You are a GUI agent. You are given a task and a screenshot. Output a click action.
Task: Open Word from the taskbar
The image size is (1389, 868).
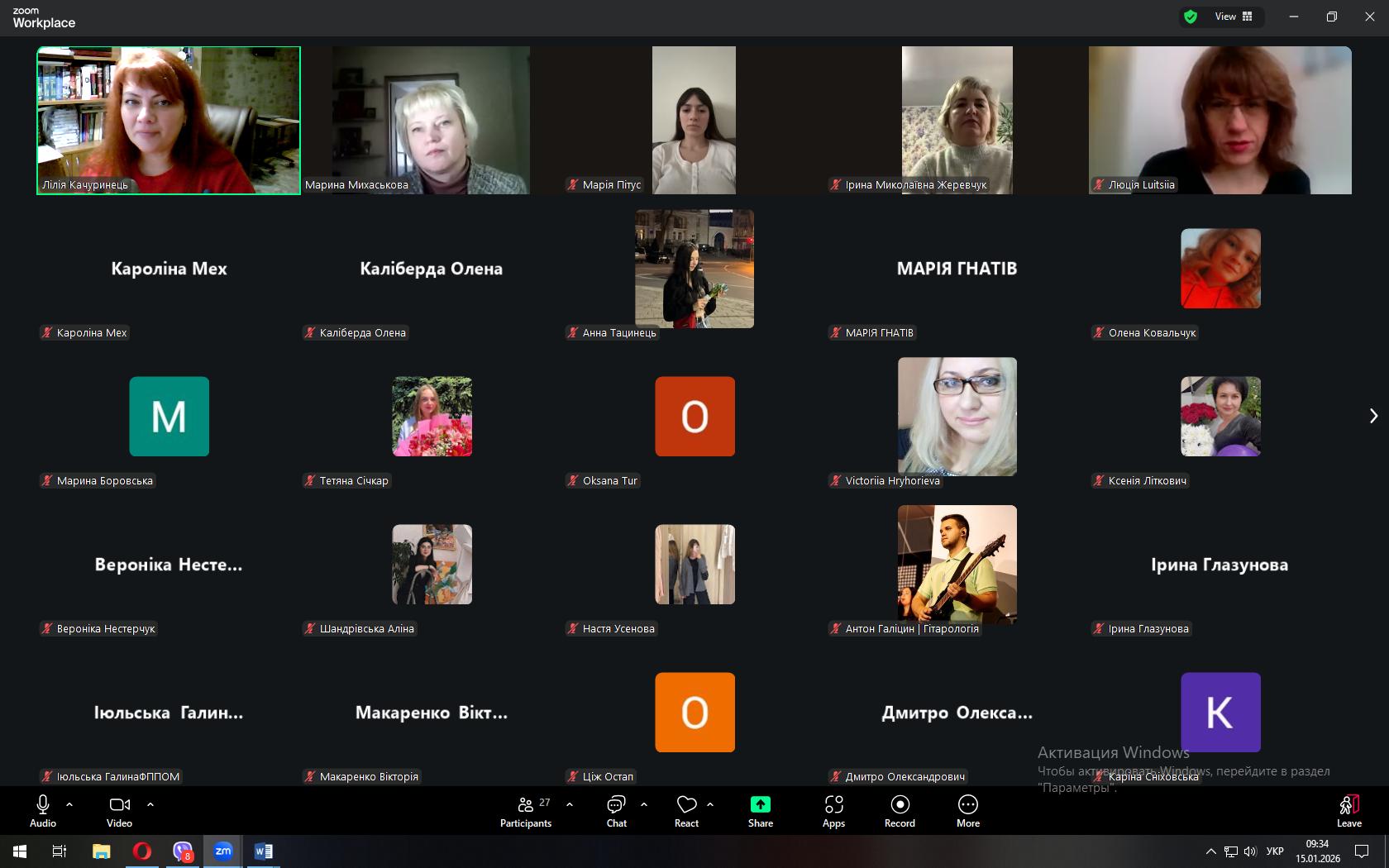[x=264, y=851]
